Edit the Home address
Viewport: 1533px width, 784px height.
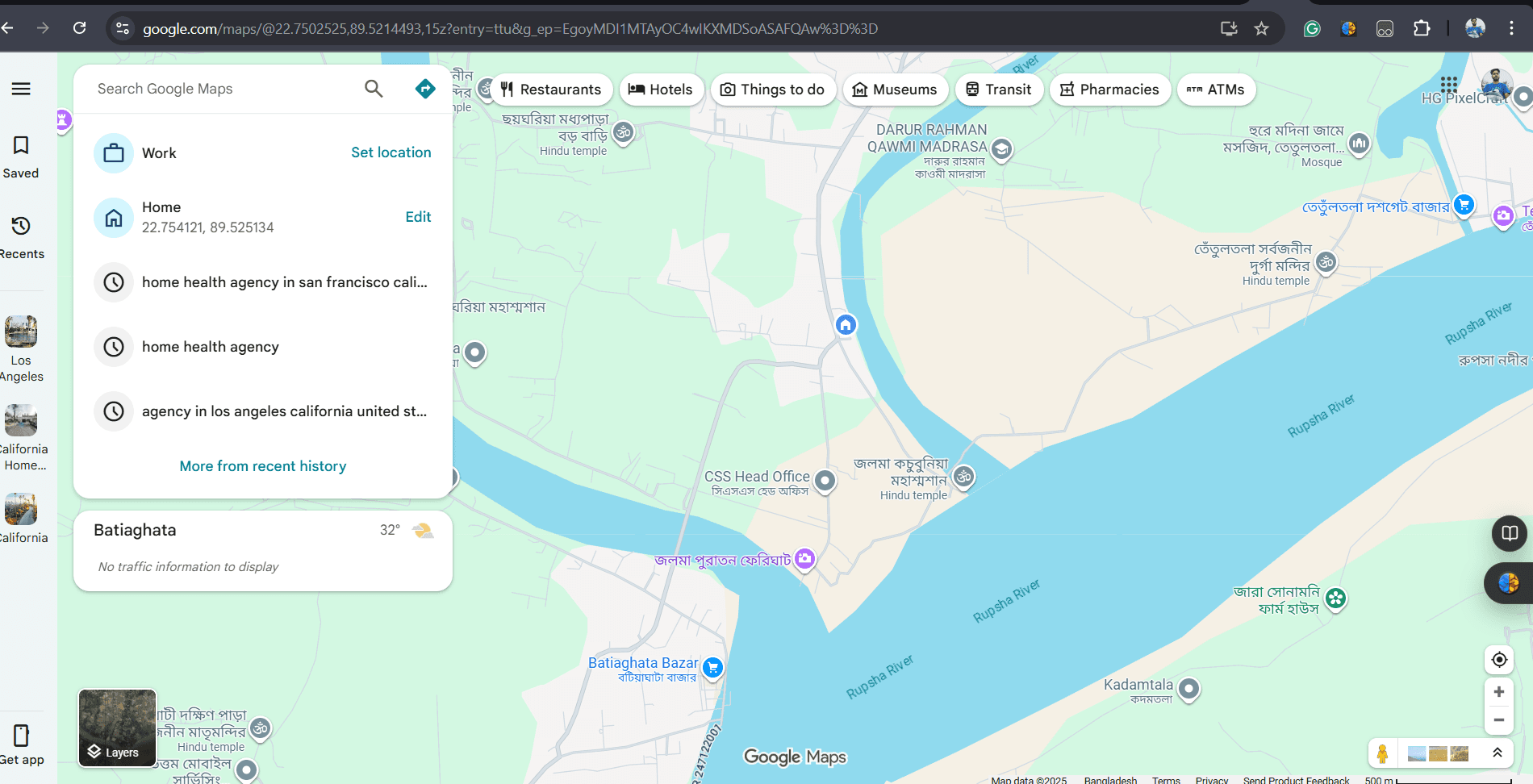tap(418, 217)
